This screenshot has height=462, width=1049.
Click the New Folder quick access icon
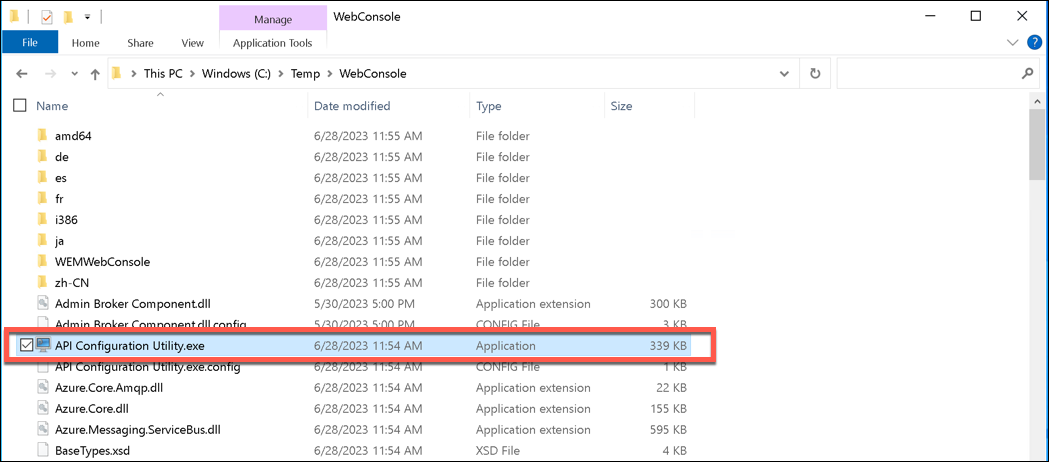click(68, 16)
